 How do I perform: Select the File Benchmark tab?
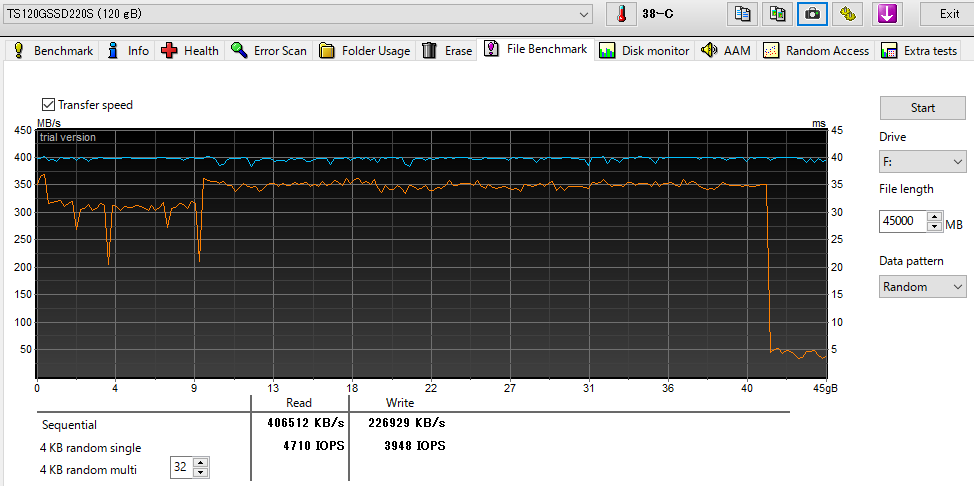536,49
